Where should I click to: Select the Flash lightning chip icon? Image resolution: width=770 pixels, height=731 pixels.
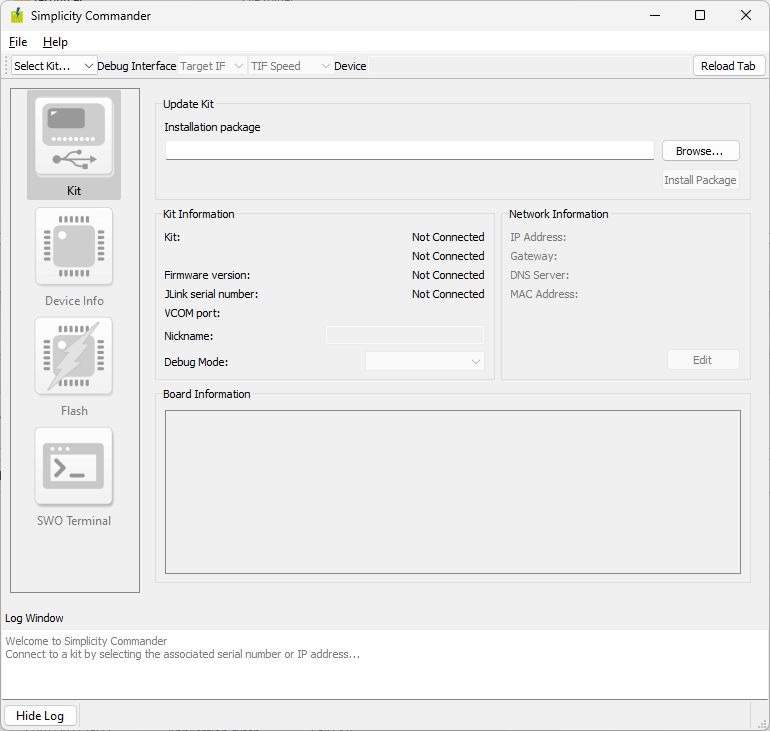click(74, 356)
